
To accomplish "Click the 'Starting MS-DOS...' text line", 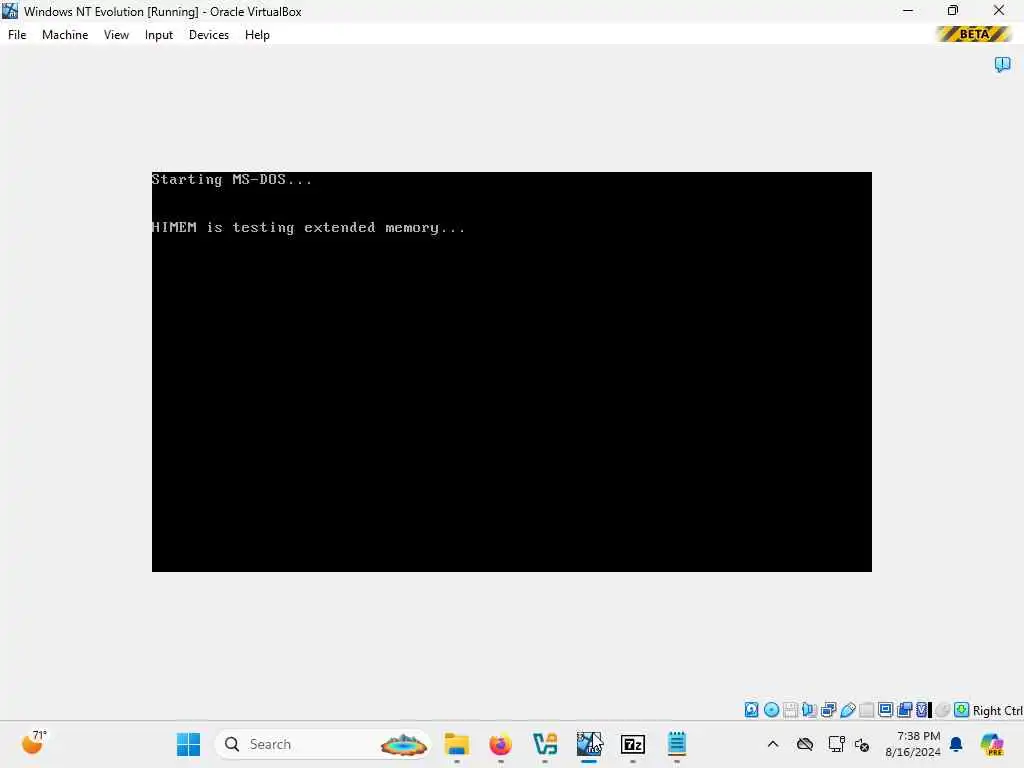I will (x=232, y=180).
